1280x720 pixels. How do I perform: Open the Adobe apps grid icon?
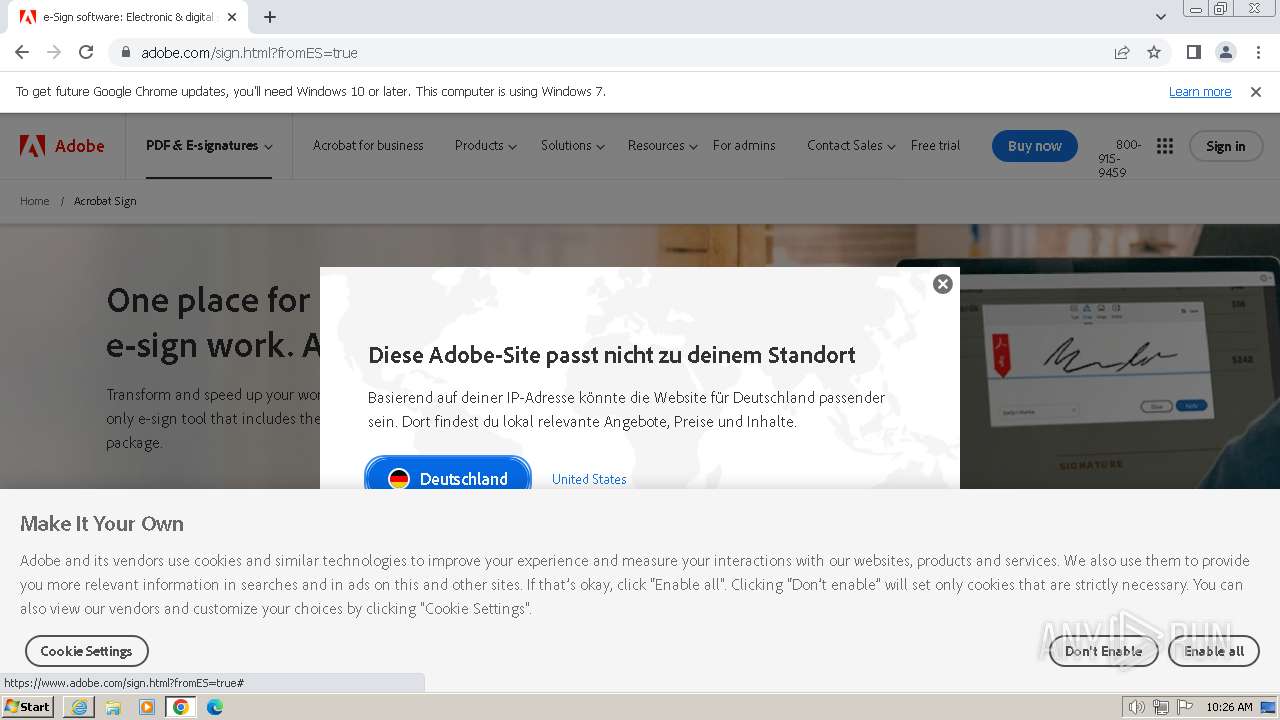click(1165, 146)
